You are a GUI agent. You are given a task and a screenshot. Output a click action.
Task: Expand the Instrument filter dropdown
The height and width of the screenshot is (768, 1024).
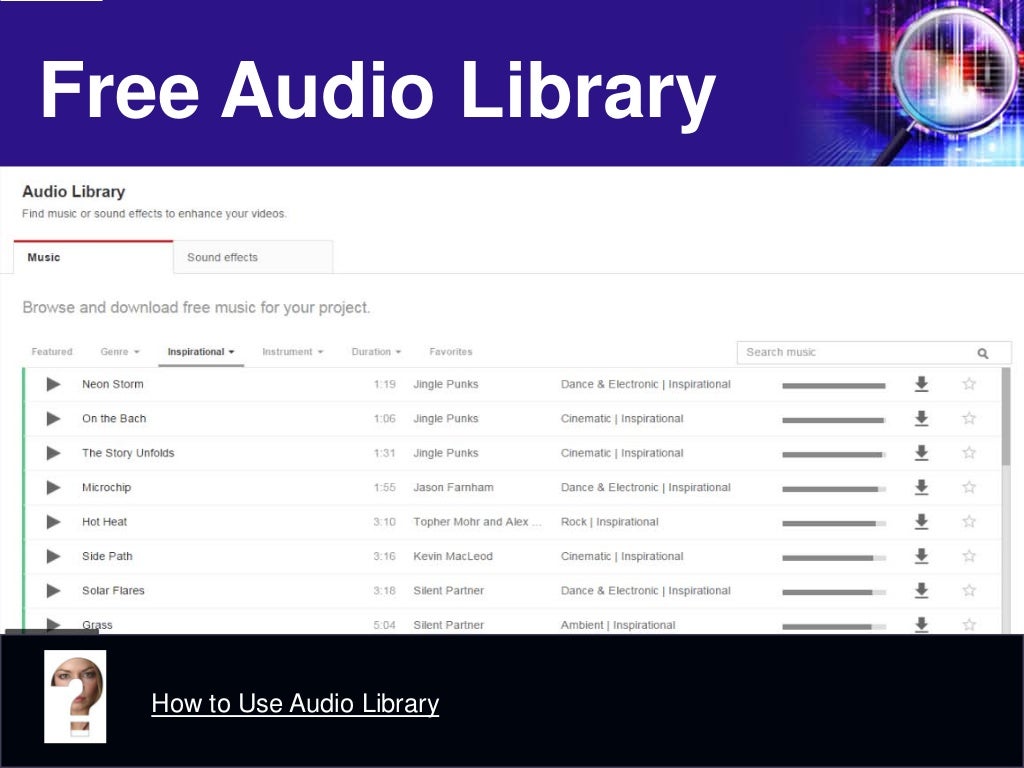[x=293, y=352]
